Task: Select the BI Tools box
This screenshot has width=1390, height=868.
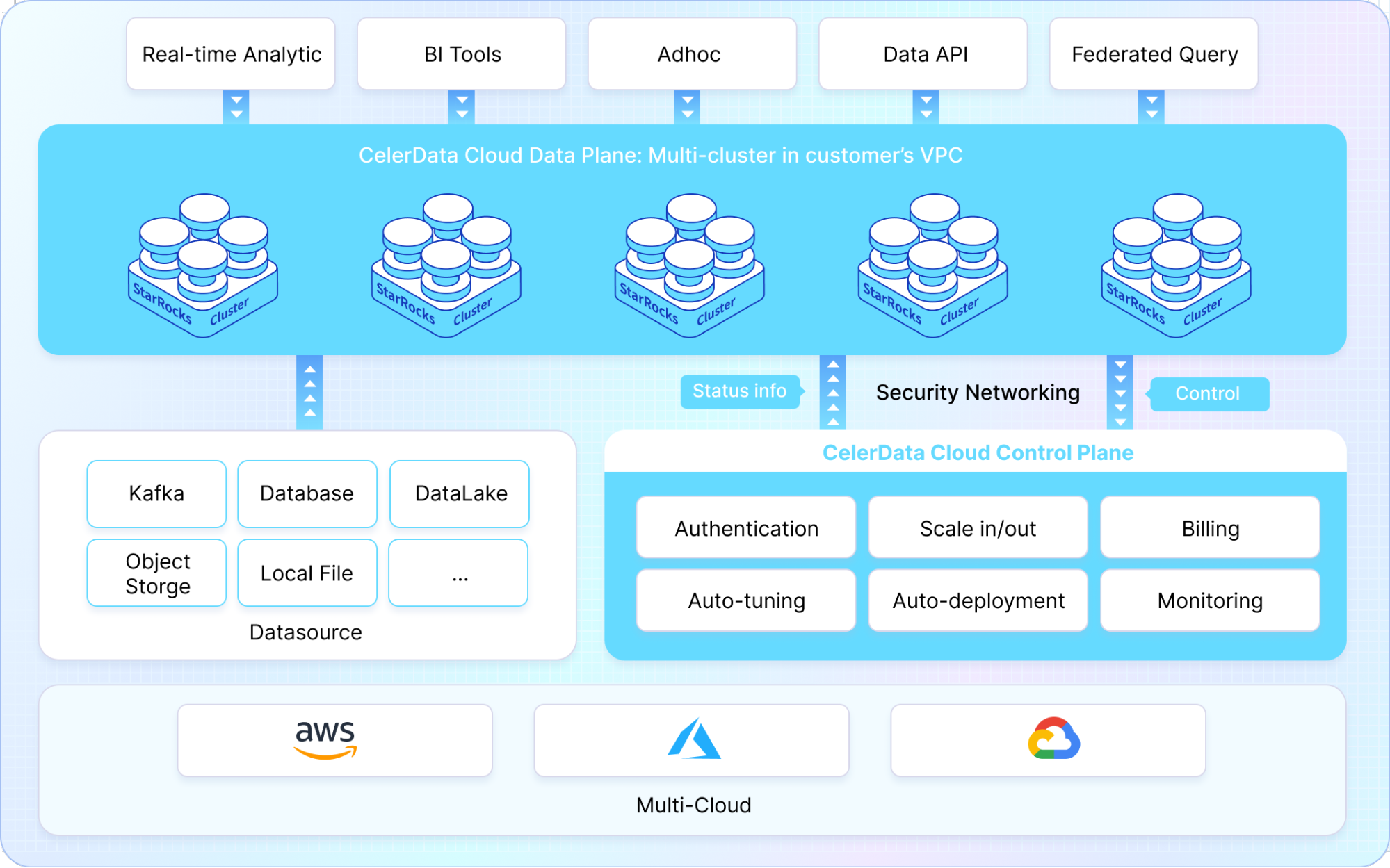Action: pyautogui.click(x=462, y=54)
